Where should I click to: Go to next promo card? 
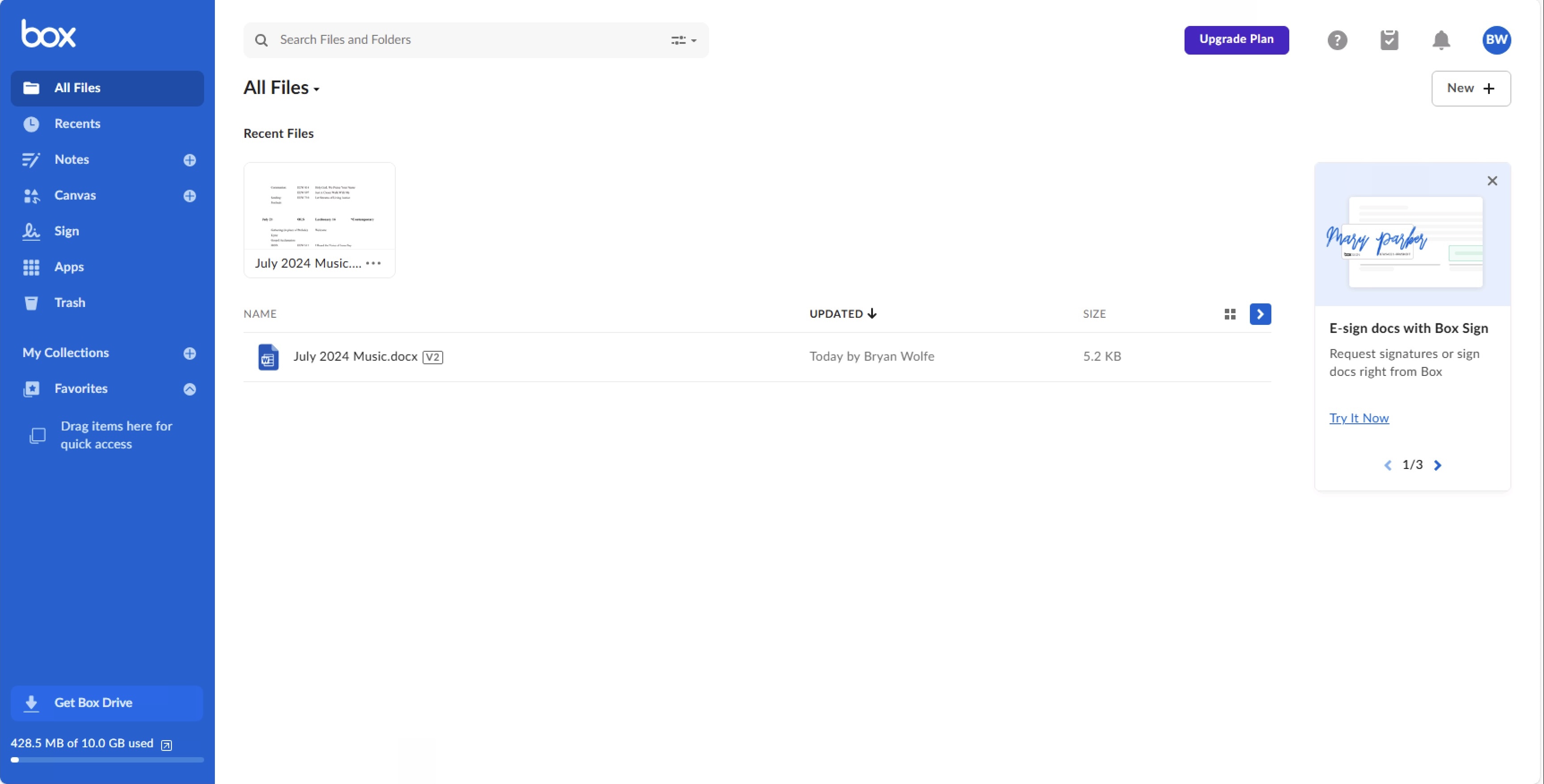pos(1437,465)
